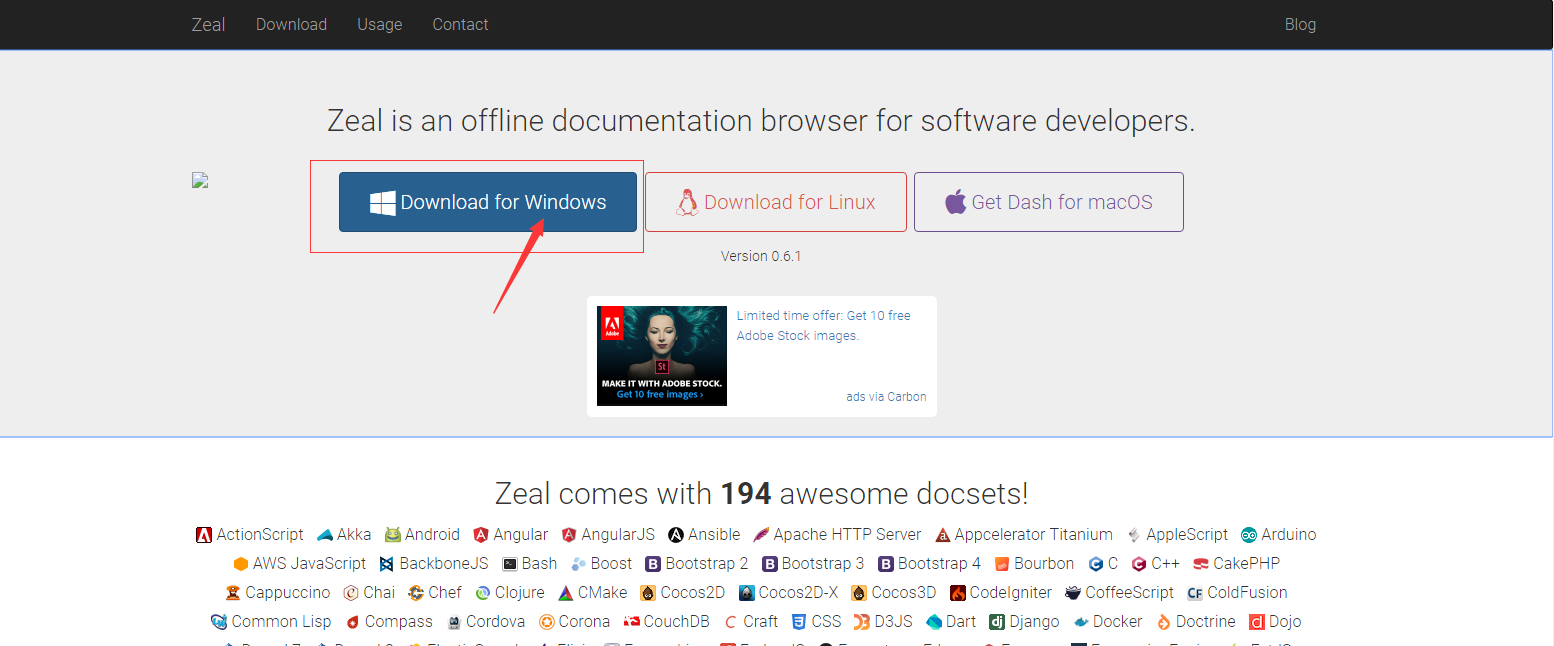This screenshot has width=1554, height=646.
Task: Click the Corona text label
Action: click(585, 622)
